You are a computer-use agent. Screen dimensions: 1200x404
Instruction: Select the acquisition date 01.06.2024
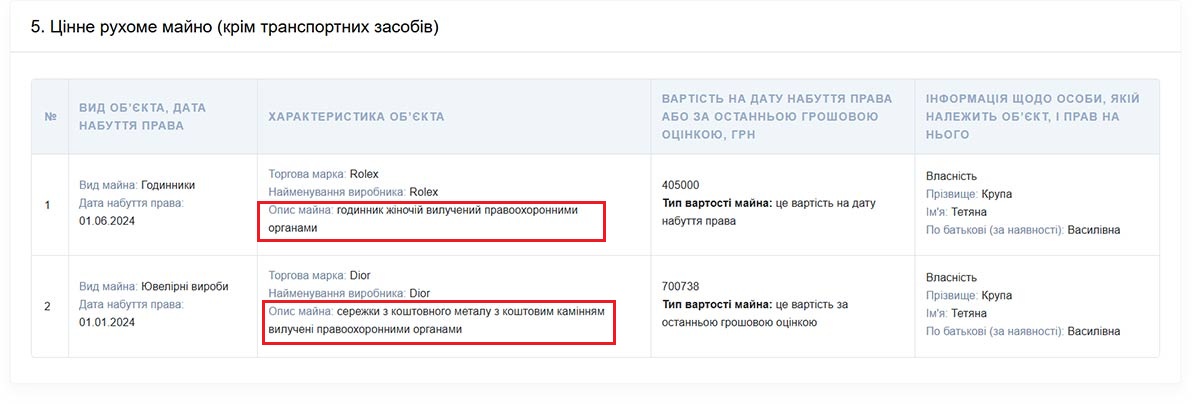click(107, 221)
